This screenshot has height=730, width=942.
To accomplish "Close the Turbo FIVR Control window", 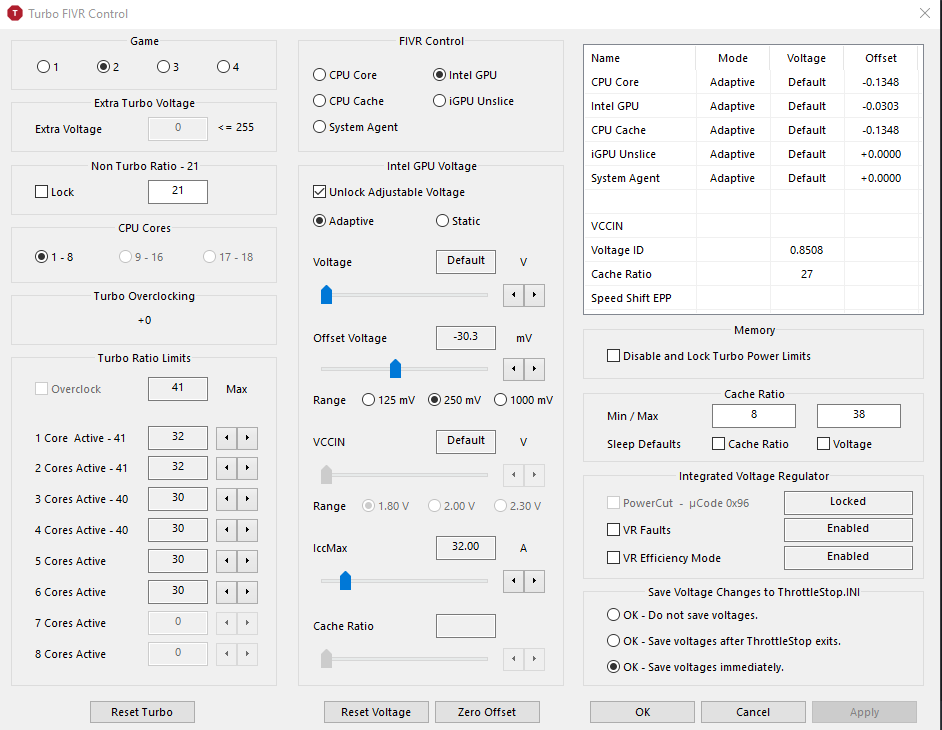I will point(925,13).
